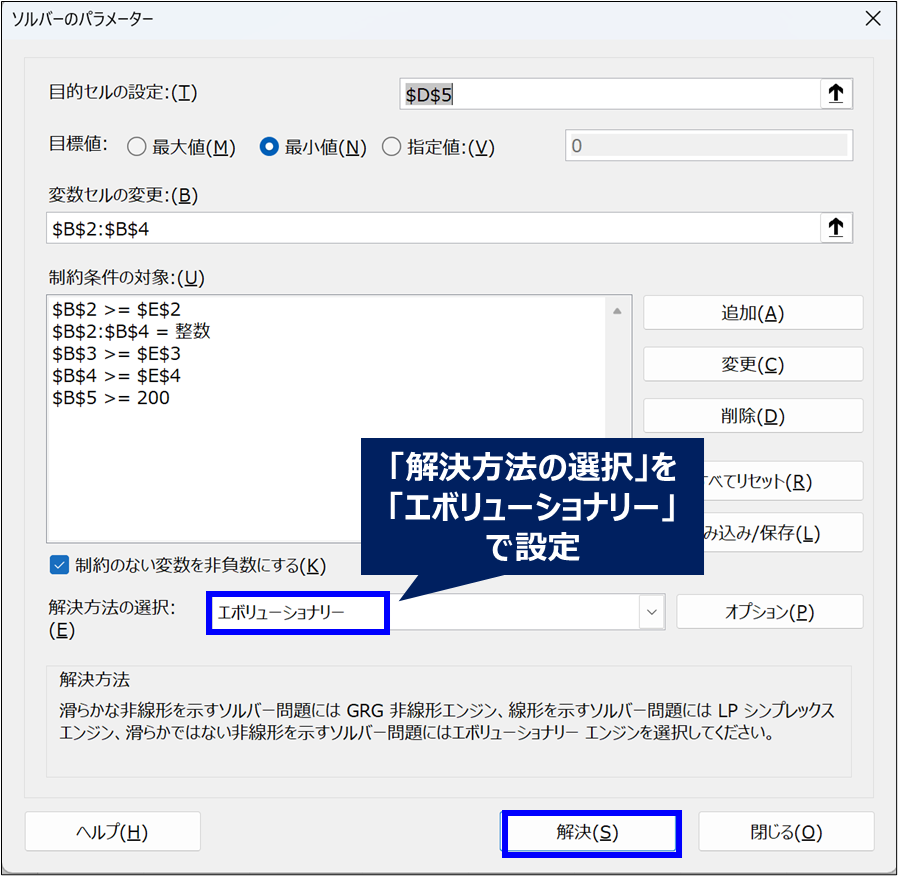The width and height of the screenshot is (898, 876).
Task: Click the 削除 (Delete) constraint button
Action: tap(752, 416)
